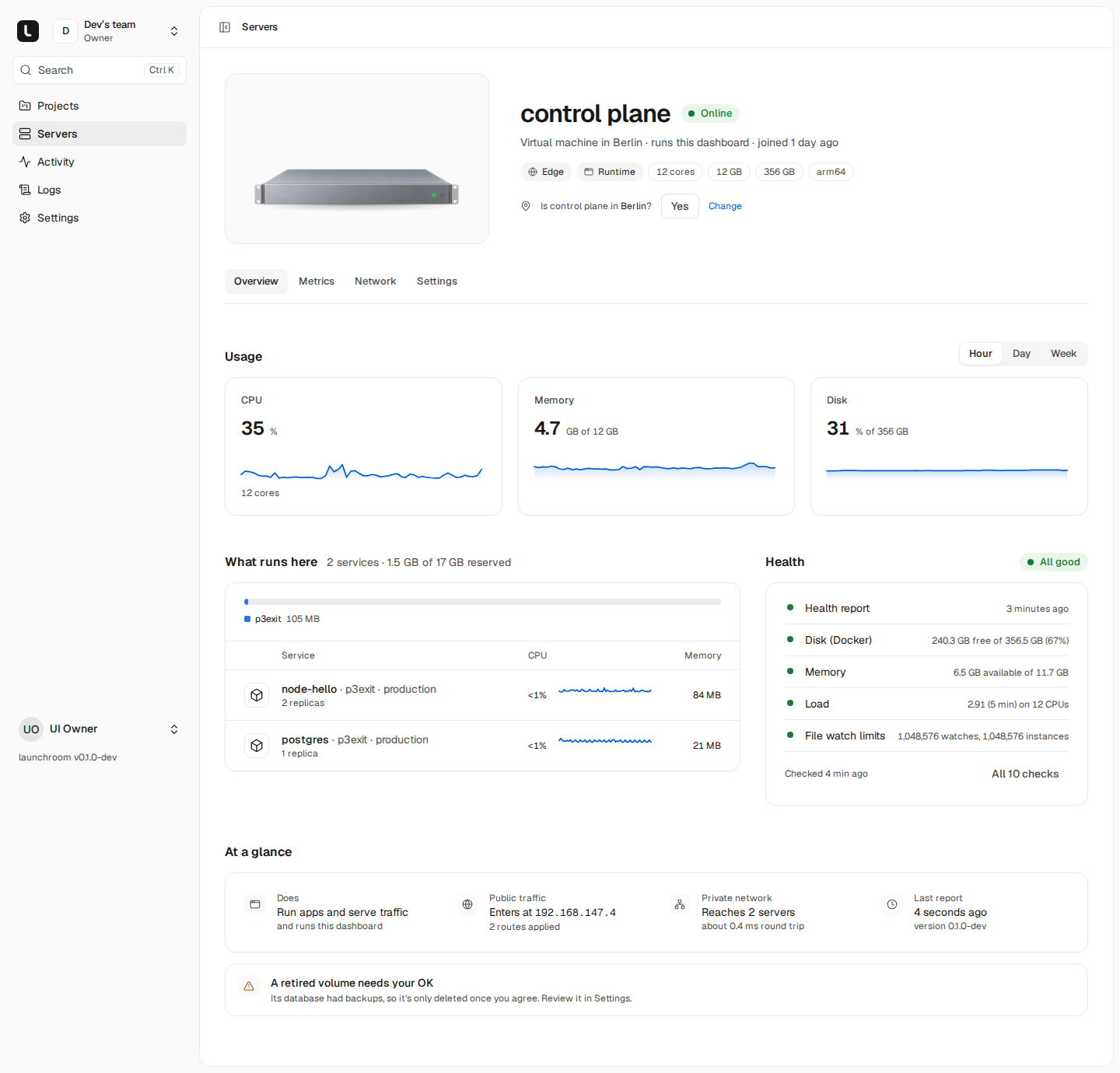Click the location pin icon
This screenshot has width=1120, height=1073.
pyautogui.click(x=526, y=206)
